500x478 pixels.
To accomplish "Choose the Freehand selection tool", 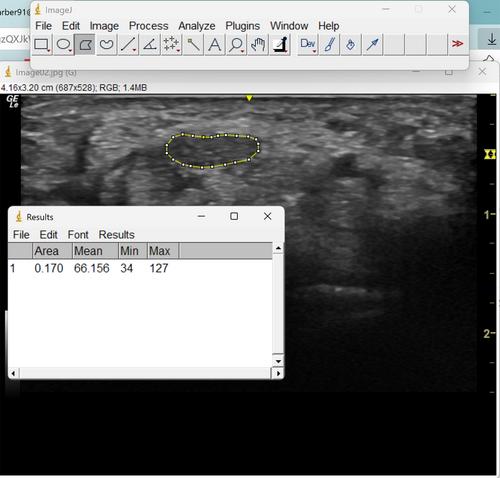I will pos(106,44).
